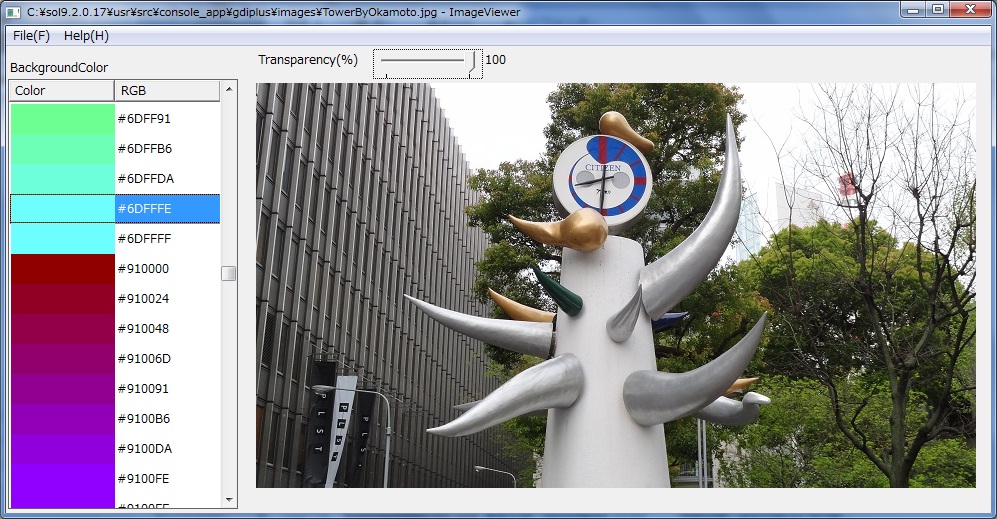Screen dimensions: 997x519
Task: Select the #9100FE color swatch
Action: click(62, 478)
